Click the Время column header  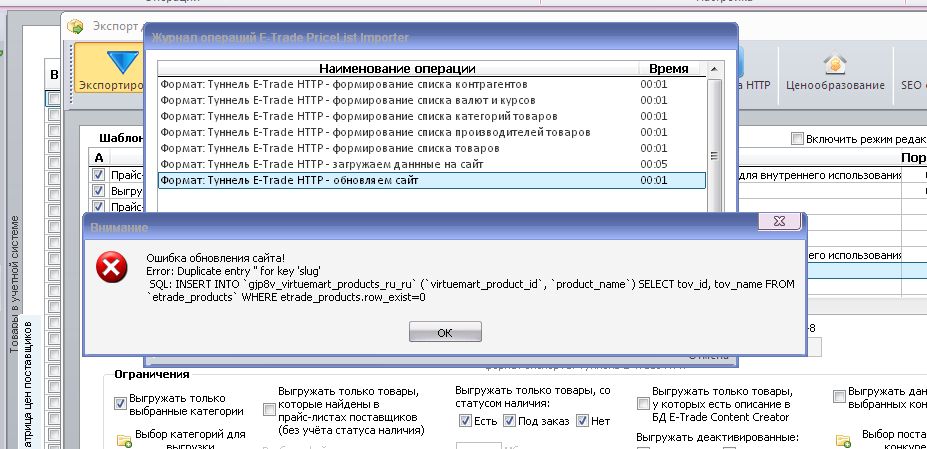668,68
